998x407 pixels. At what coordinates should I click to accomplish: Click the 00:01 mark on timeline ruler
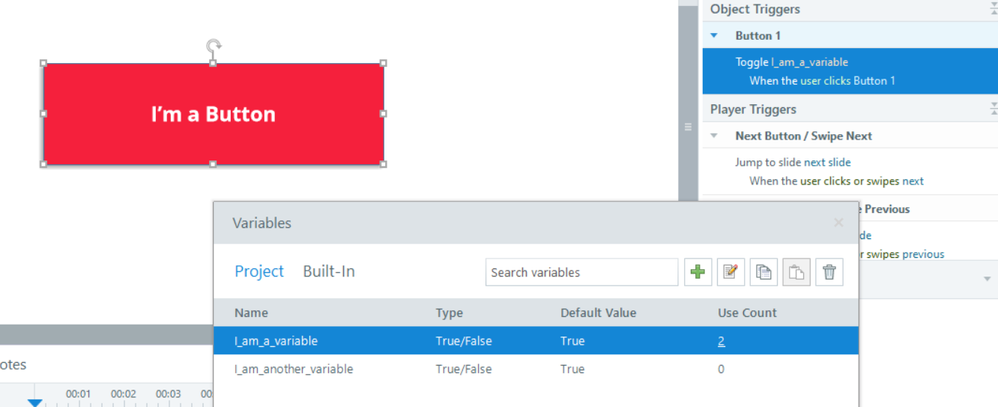(x=78, y=394)
